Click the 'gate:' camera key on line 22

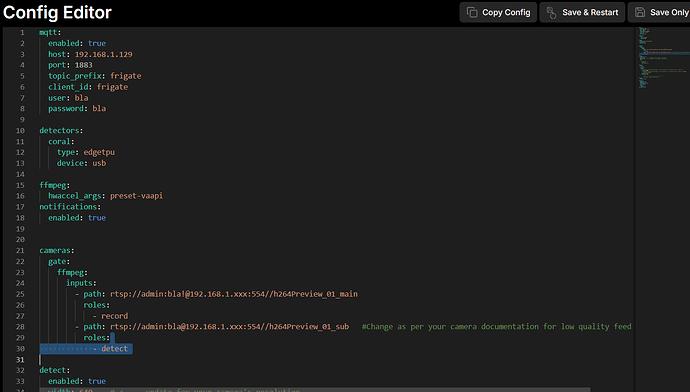point(59,261)
